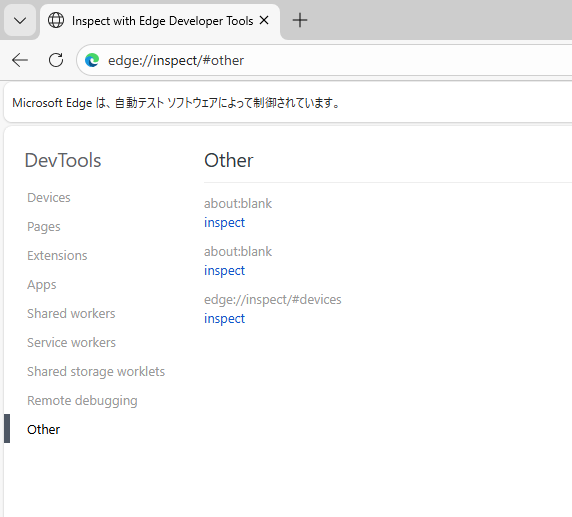Click inspect under edge://inspect/#devices entry

(x=224, y=319)
